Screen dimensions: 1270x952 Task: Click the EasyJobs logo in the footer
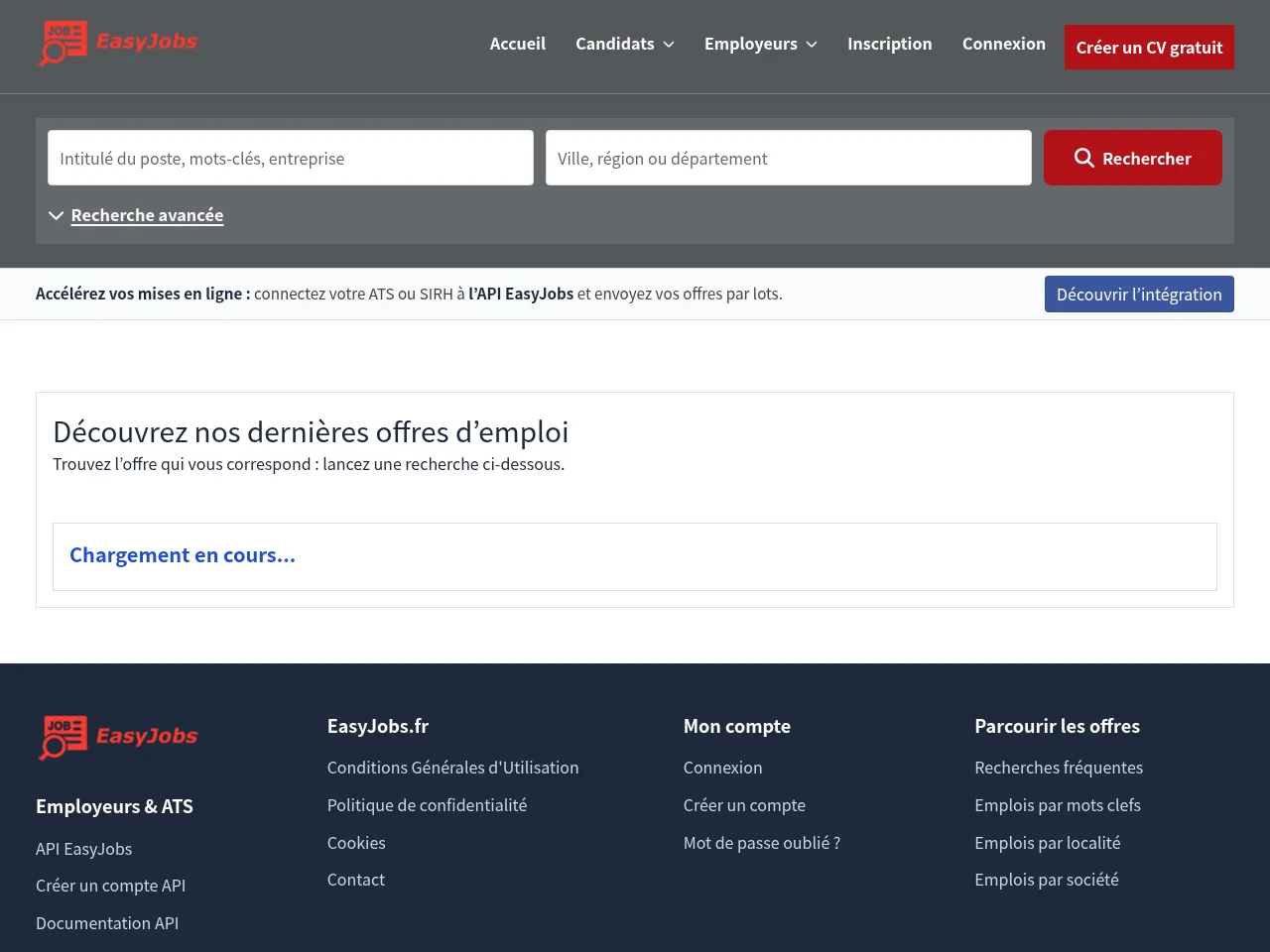[x=118, y=738]
